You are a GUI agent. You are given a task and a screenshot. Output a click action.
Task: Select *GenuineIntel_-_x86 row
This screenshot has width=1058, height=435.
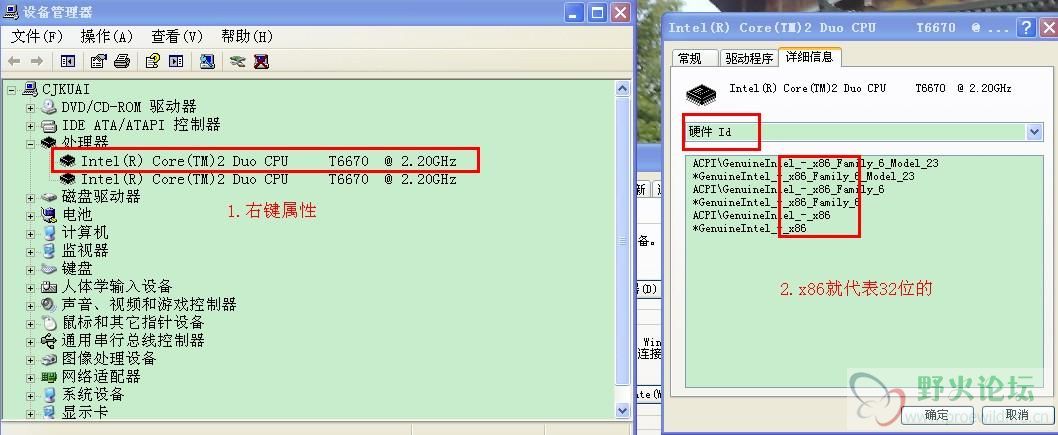750,229
